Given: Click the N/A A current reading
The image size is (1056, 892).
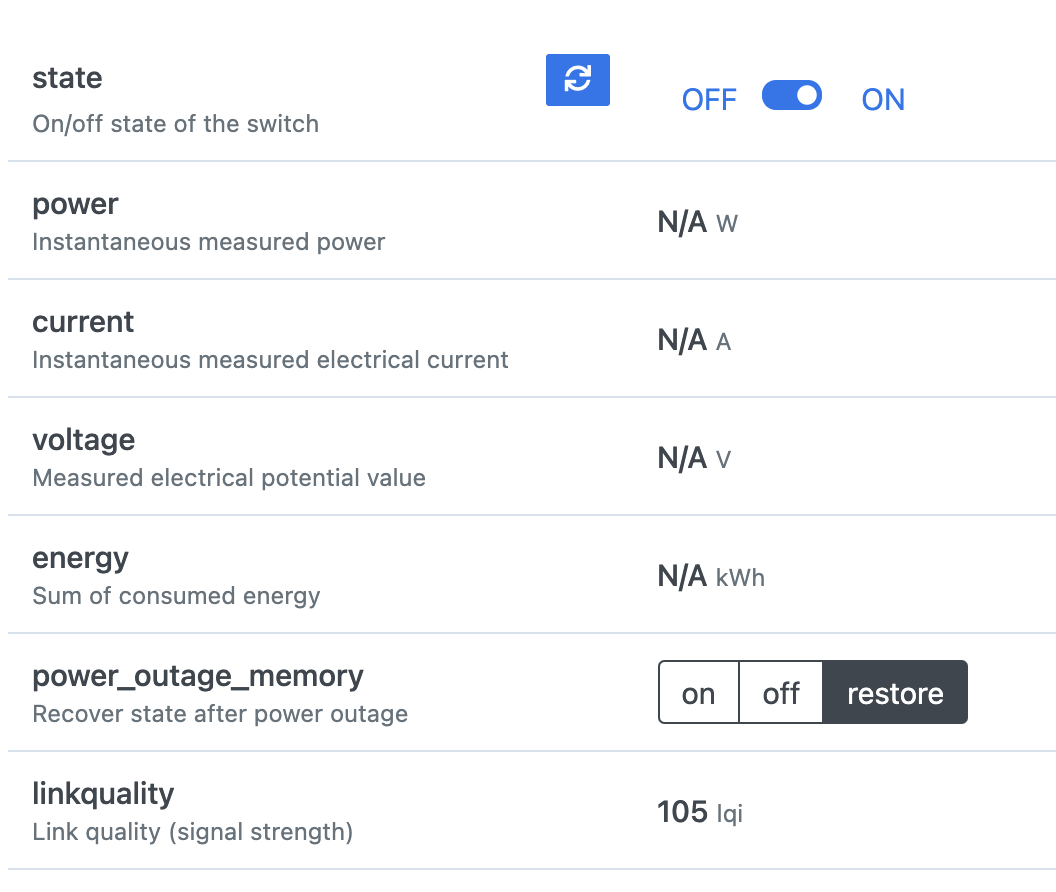Looking at the screenshot, I should [x=694, y=340].
